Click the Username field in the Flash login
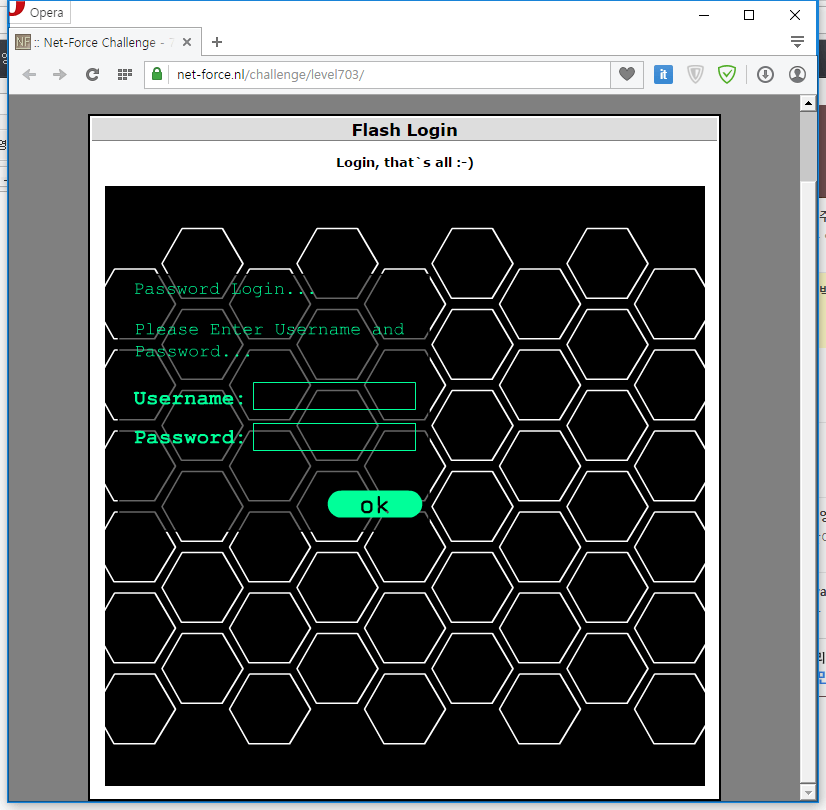Screen dimensions: 826x810 coord(335,396)
